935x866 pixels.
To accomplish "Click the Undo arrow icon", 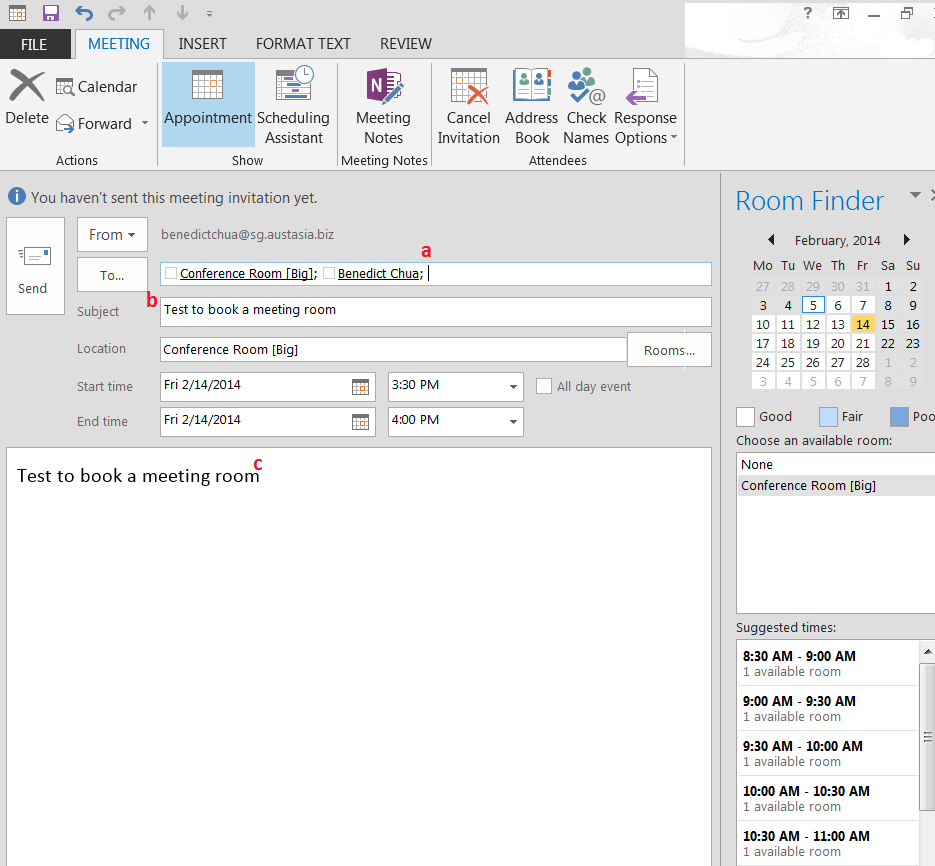I will tap(84, 13).
